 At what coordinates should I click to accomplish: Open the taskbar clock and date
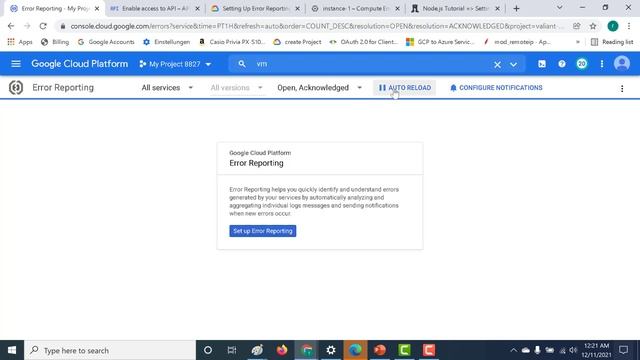tap(596, 350)
